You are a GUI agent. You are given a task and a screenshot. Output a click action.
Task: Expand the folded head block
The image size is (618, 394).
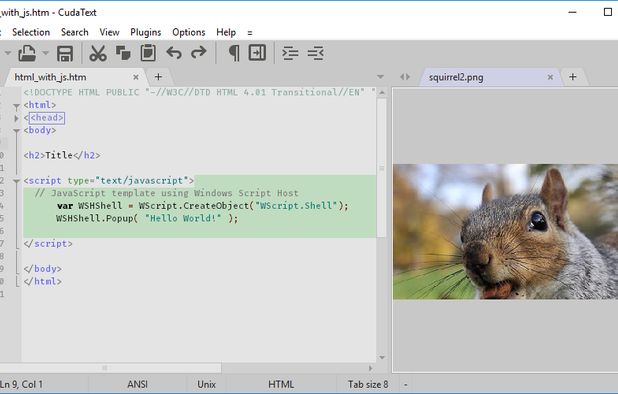[x=16, y=118]
